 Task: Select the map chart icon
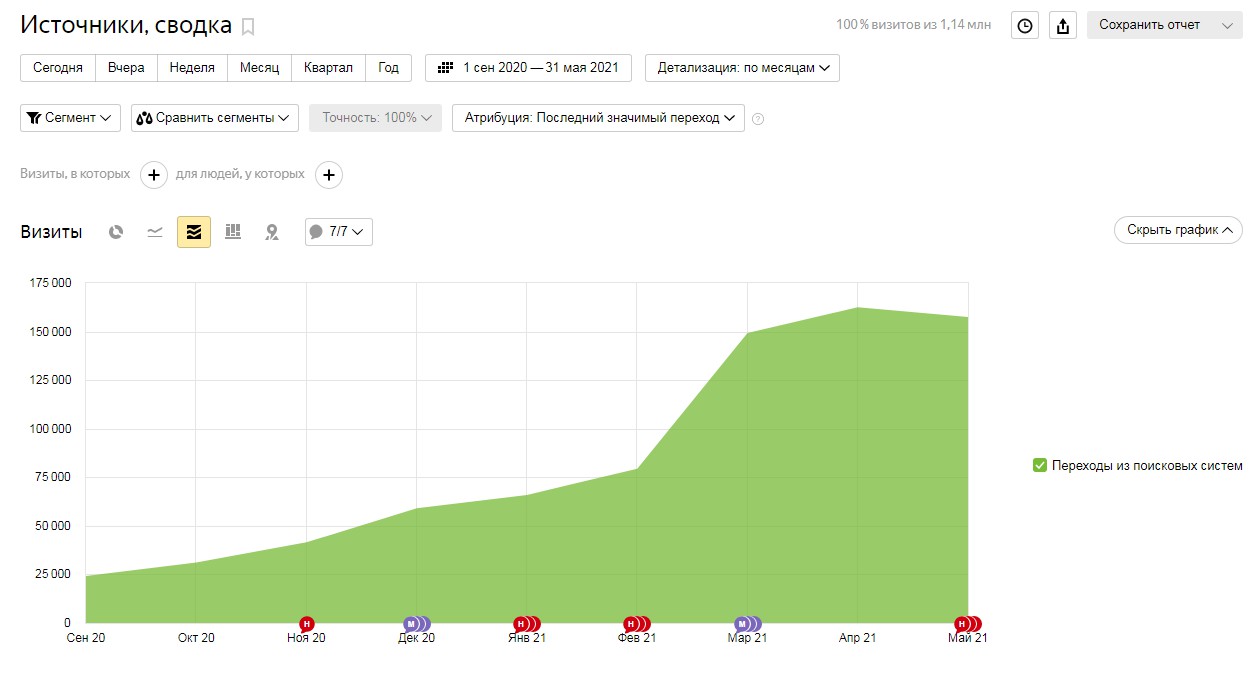pyautogui.click(x=272, y=232)
